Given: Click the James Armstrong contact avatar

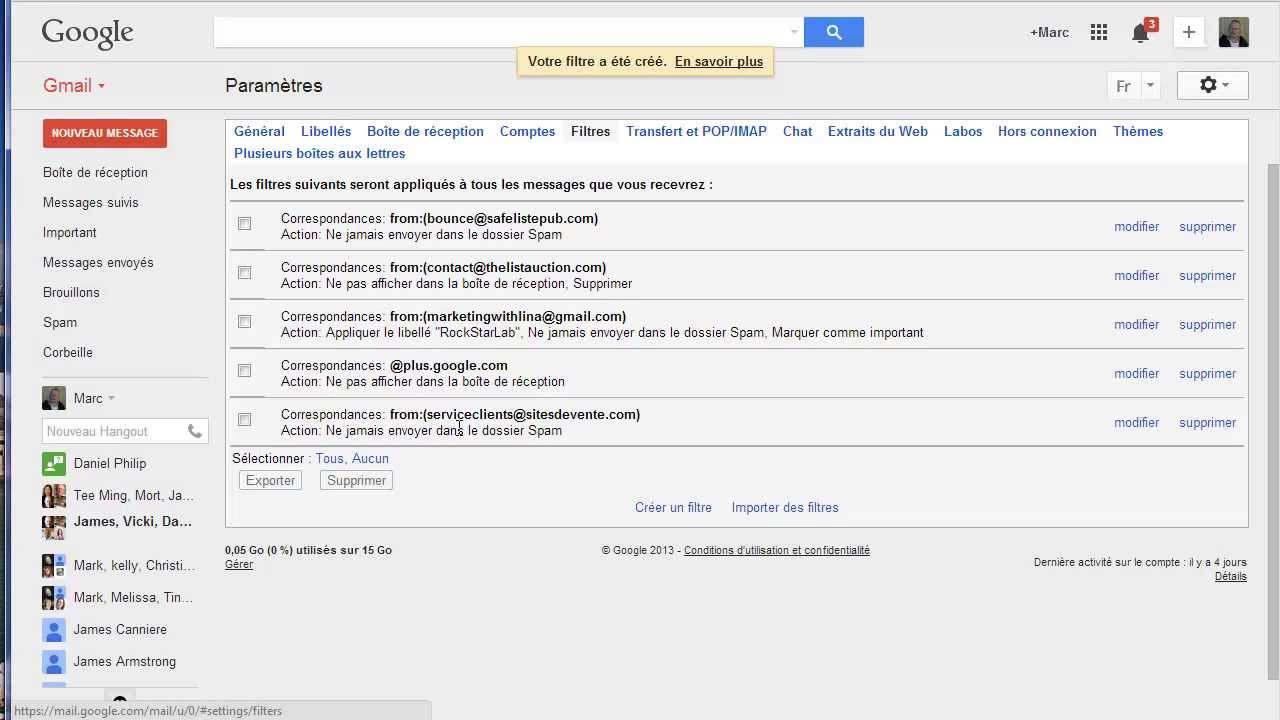Looking at the screenshot, I should pos(54,662).
